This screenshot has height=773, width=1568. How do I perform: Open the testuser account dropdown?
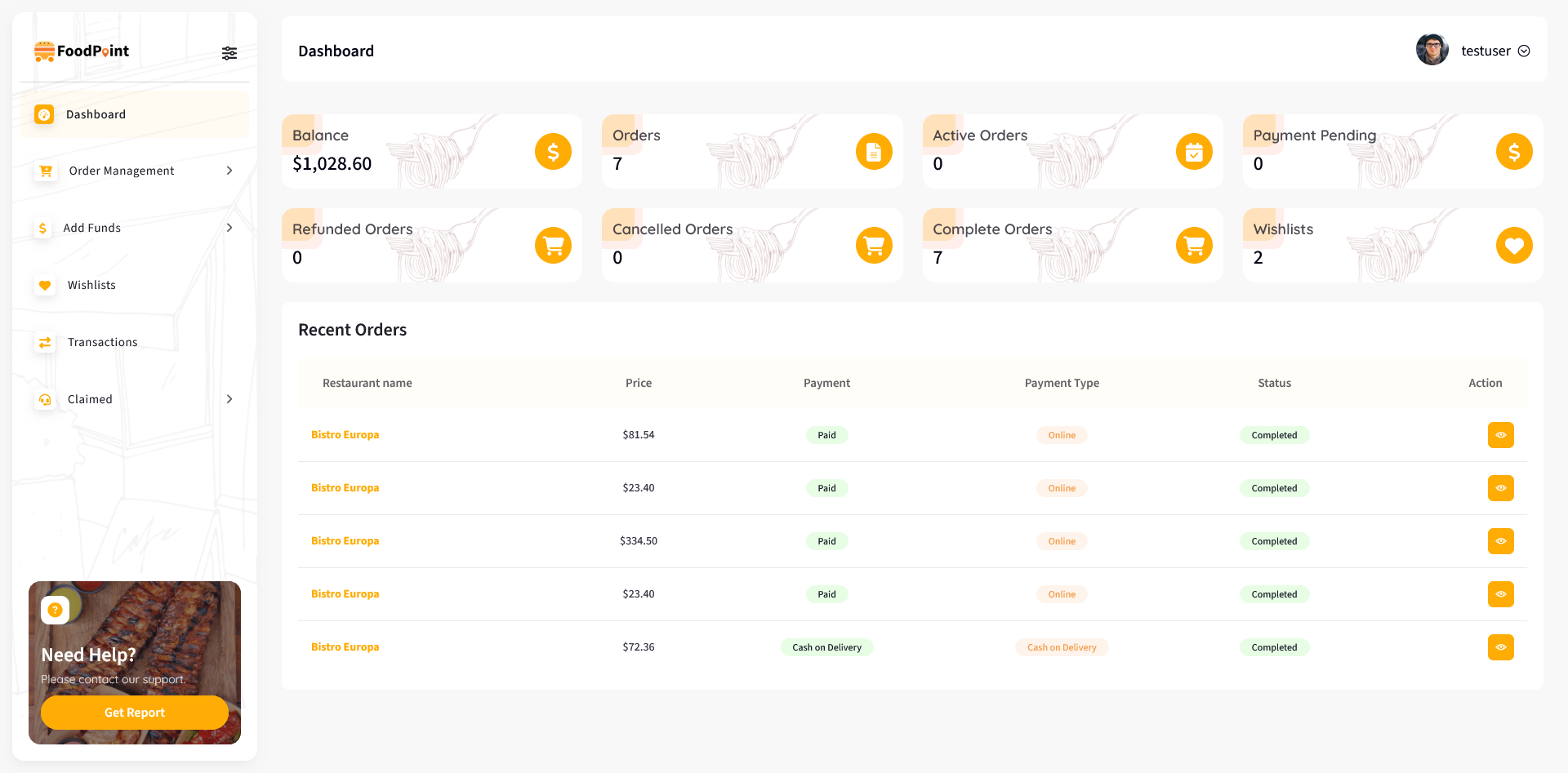[1524, 50]
